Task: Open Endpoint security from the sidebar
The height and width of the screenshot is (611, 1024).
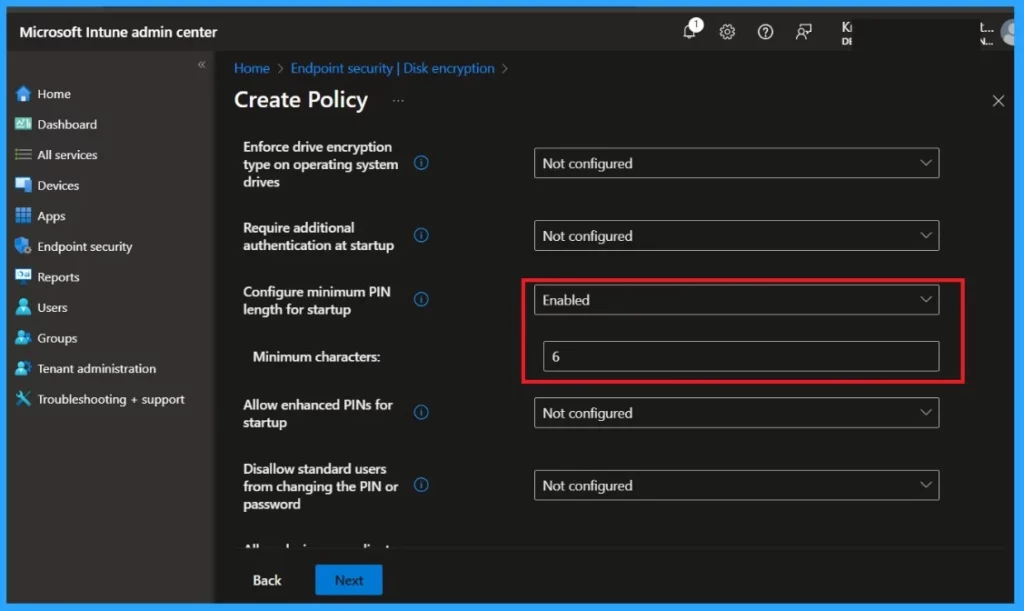Action: click(x=84, y=247)
